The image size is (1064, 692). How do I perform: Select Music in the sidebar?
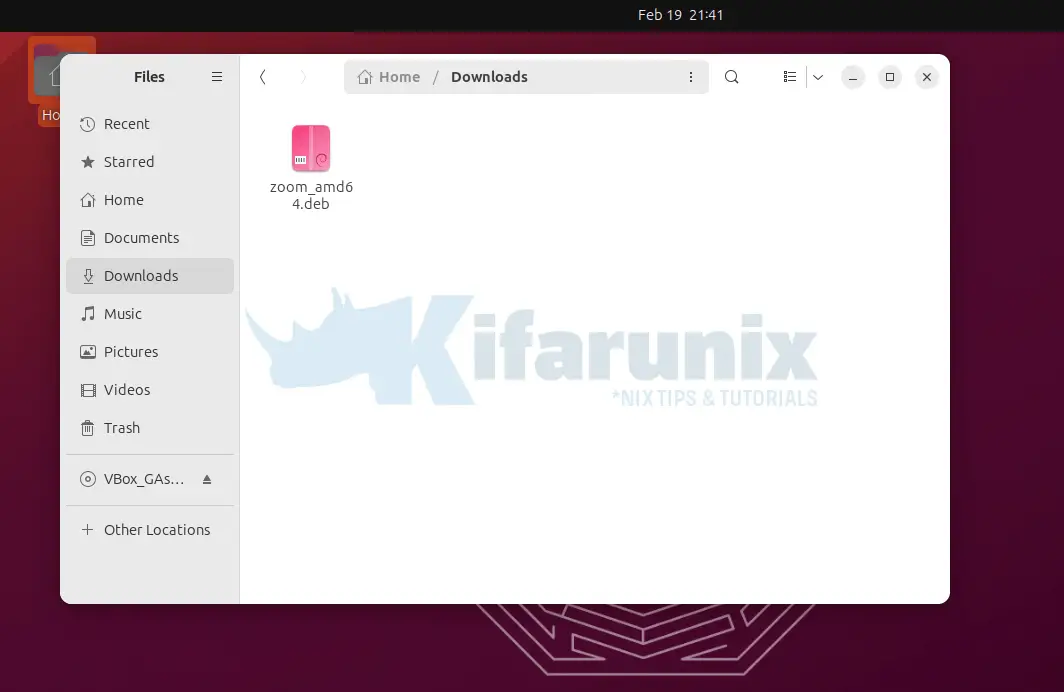[122, 314]
